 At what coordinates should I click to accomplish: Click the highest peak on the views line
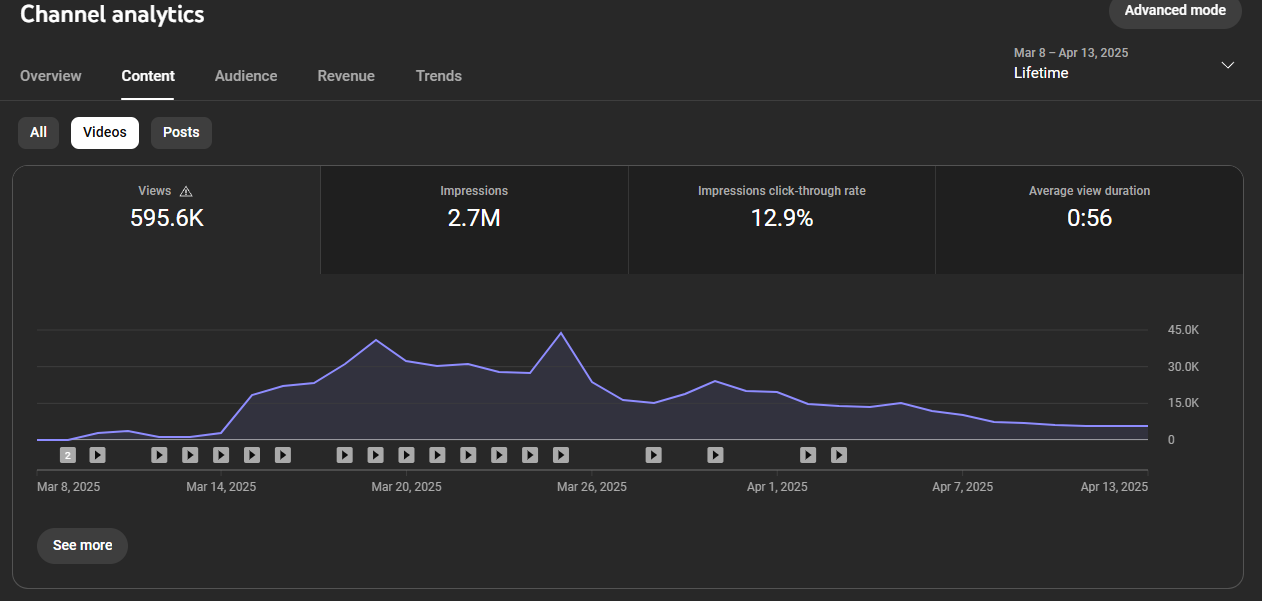pos(561,333)
